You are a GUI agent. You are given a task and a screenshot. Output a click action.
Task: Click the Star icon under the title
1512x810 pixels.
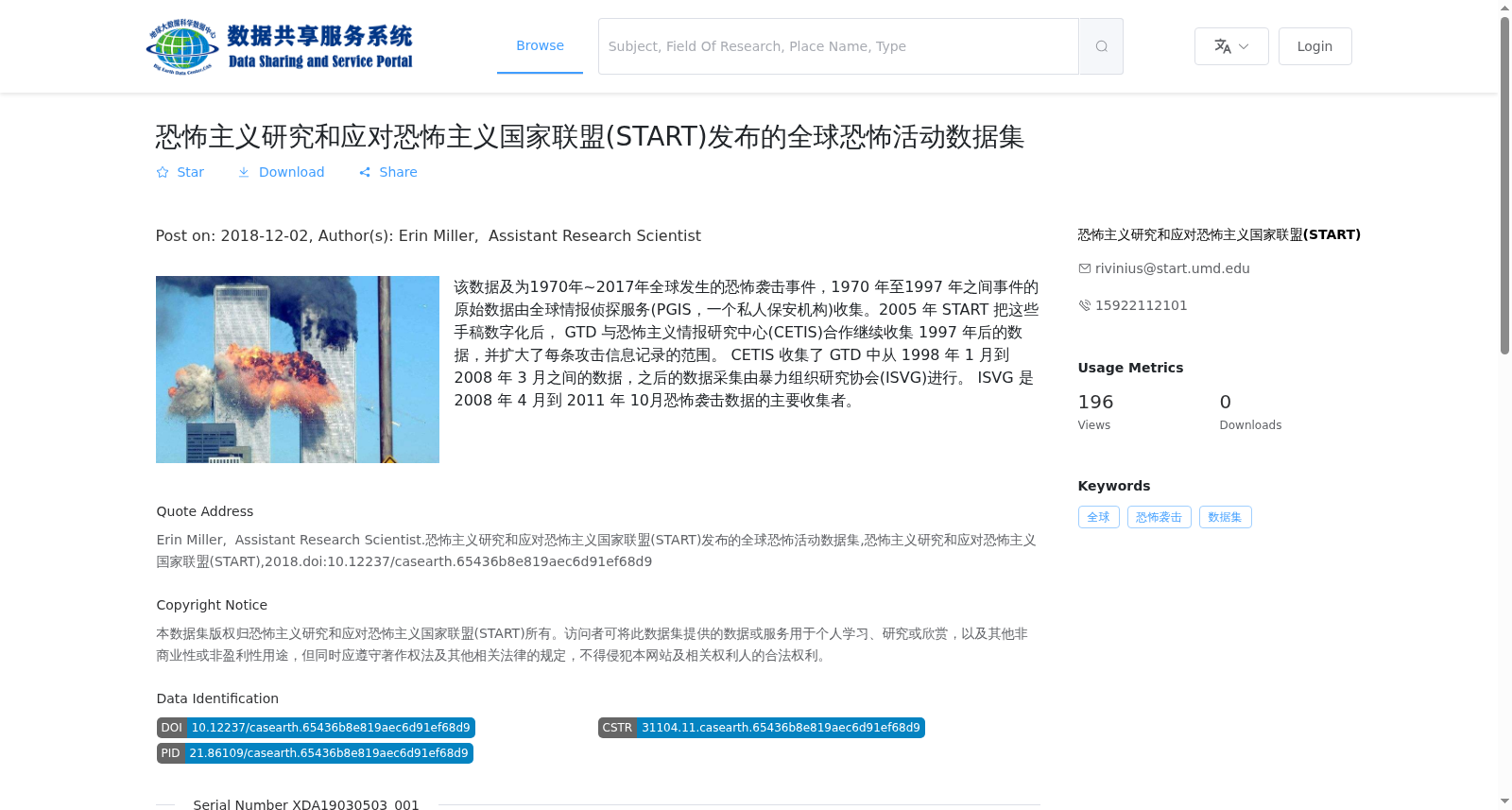pyautogui.click(x=163, y=172)
